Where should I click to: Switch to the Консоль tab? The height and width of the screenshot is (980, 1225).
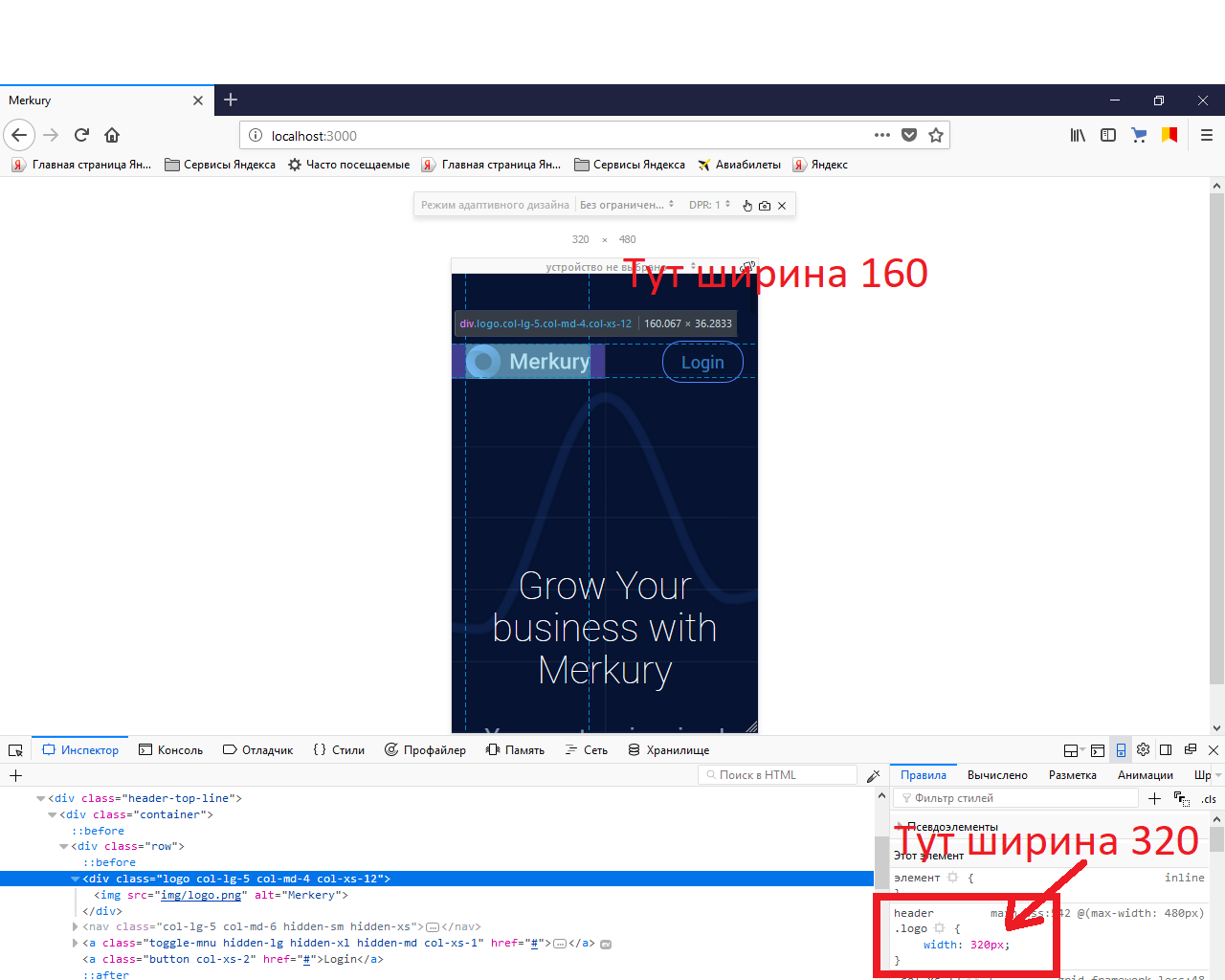point(170,750)
